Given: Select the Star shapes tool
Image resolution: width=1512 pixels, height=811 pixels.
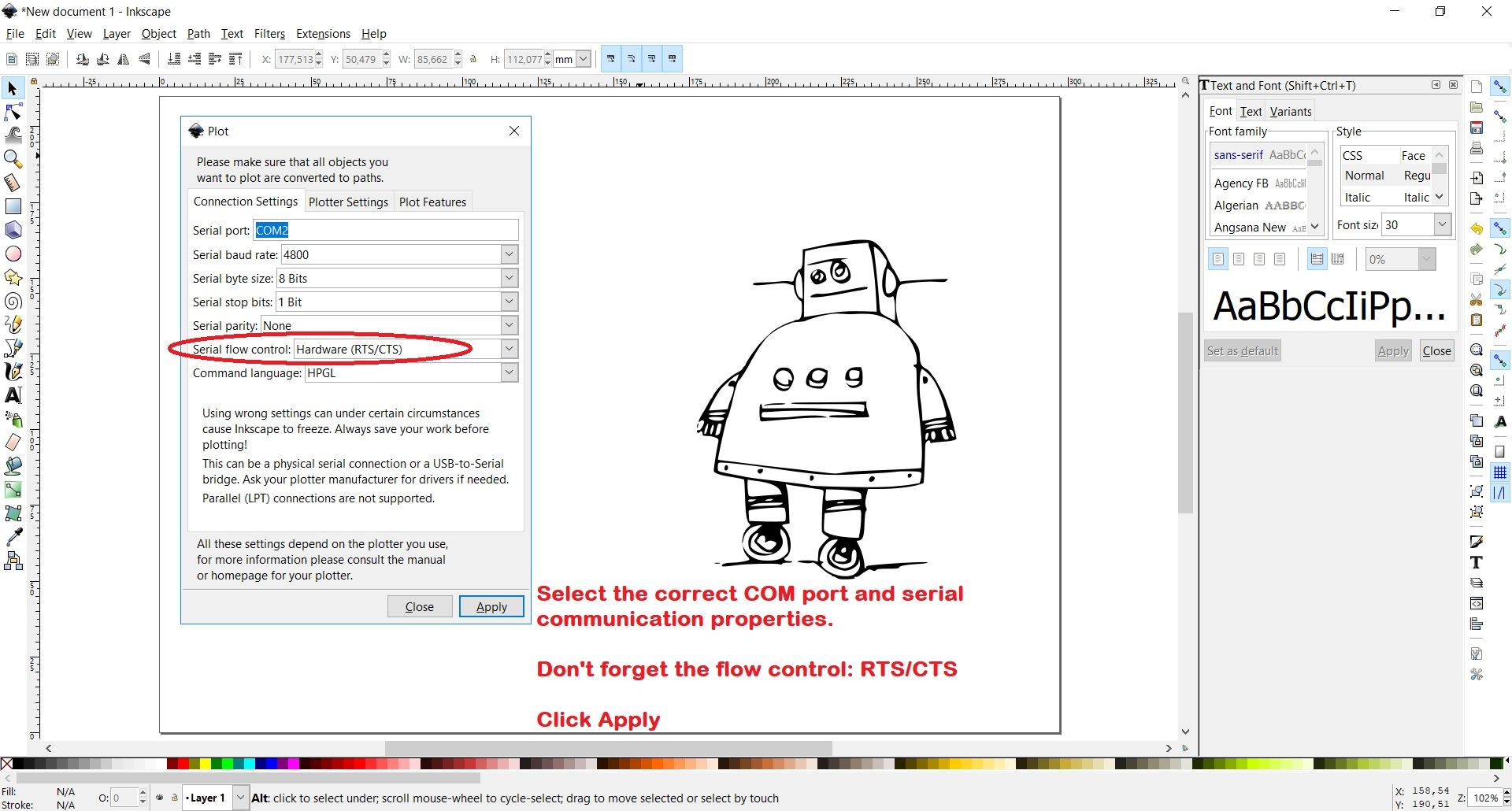Looking at the screenshot, I should point(13,277).
